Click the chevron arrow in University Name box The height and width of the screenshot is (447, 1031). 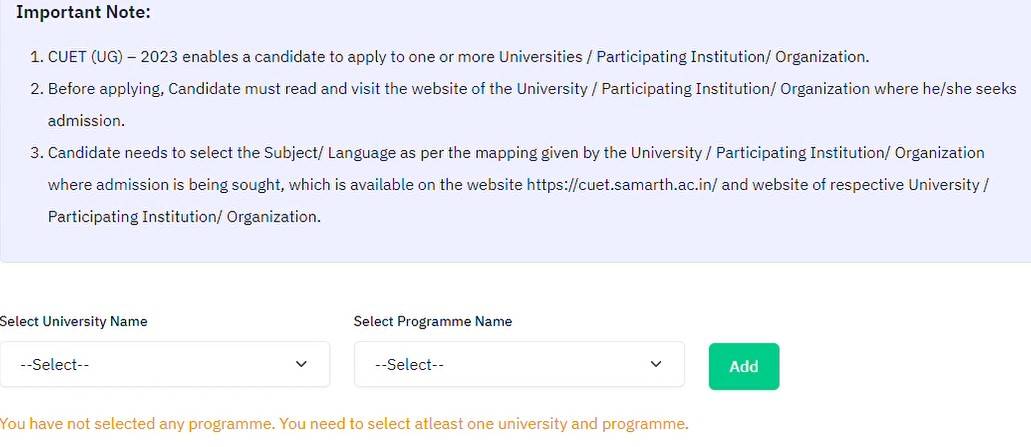coord(302,364)
